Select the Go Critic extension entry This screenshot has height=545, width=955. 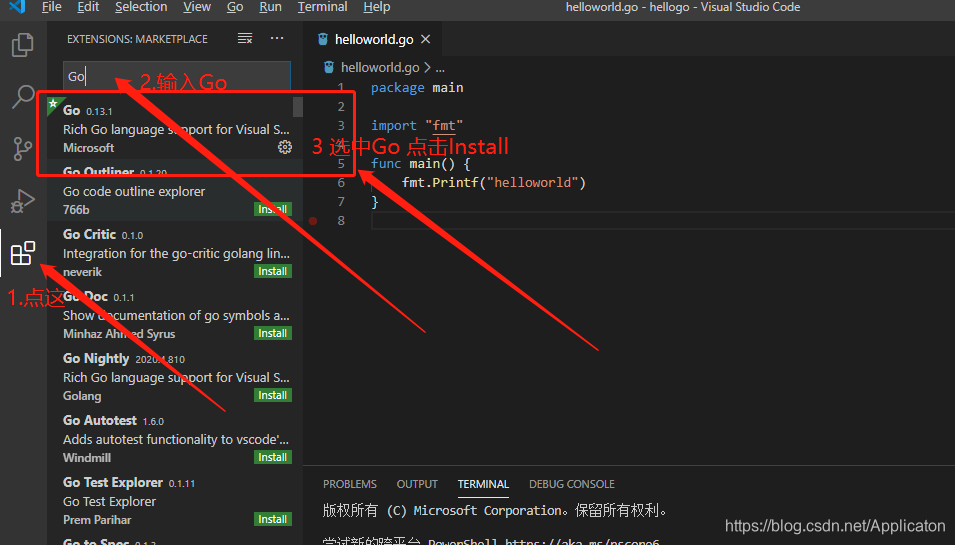click(175, 253)
